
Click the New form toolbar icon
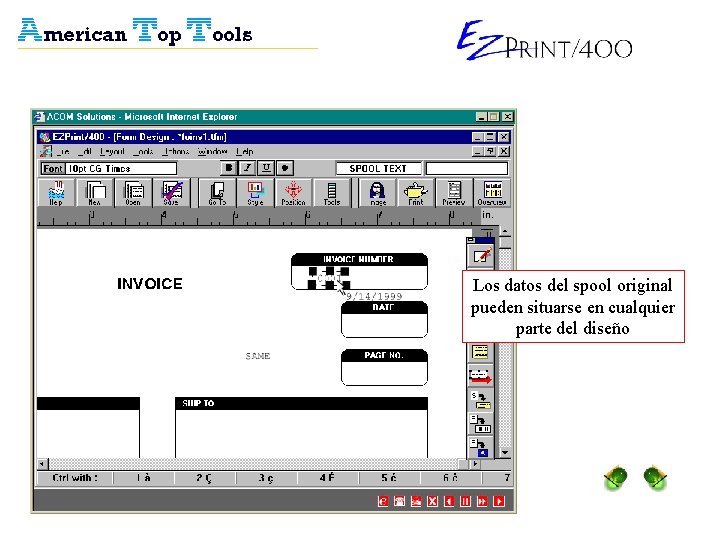pyautogui.click(x=95, y=192)
